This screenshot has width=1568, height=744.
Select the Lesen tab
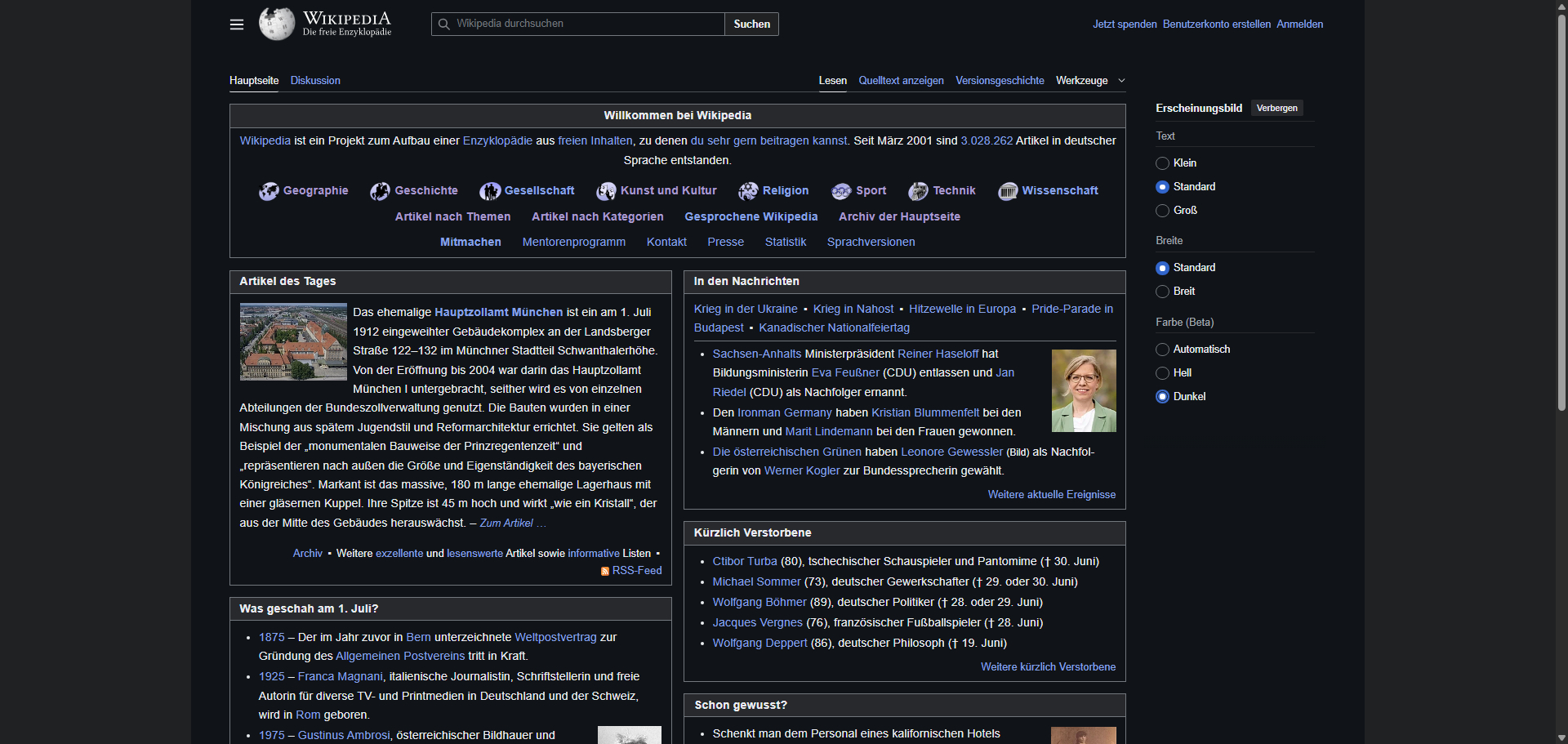pyautogui.click(x=832, y=80)
